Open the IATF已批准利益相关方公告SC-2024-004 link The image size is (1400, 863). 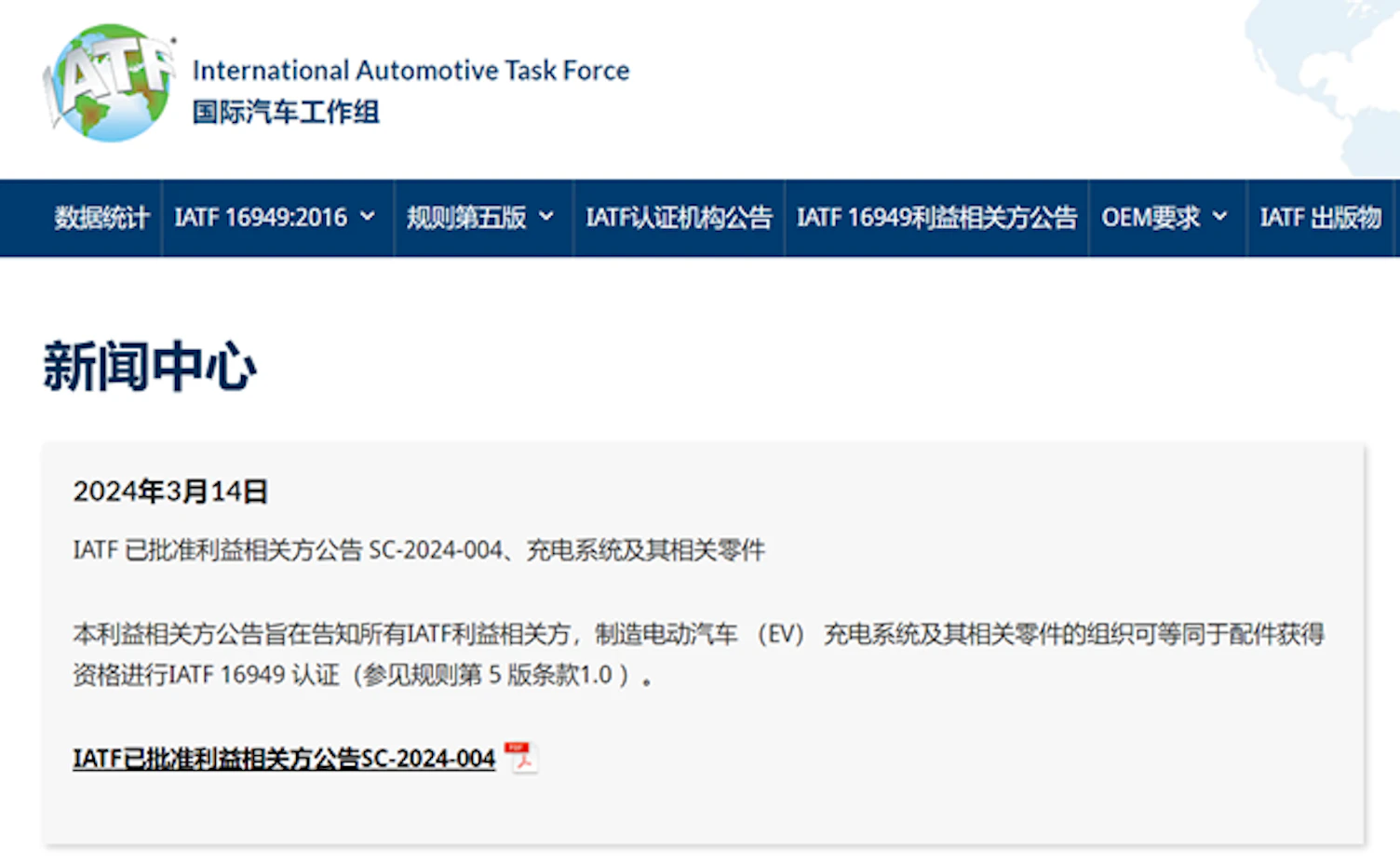point(283,758)
